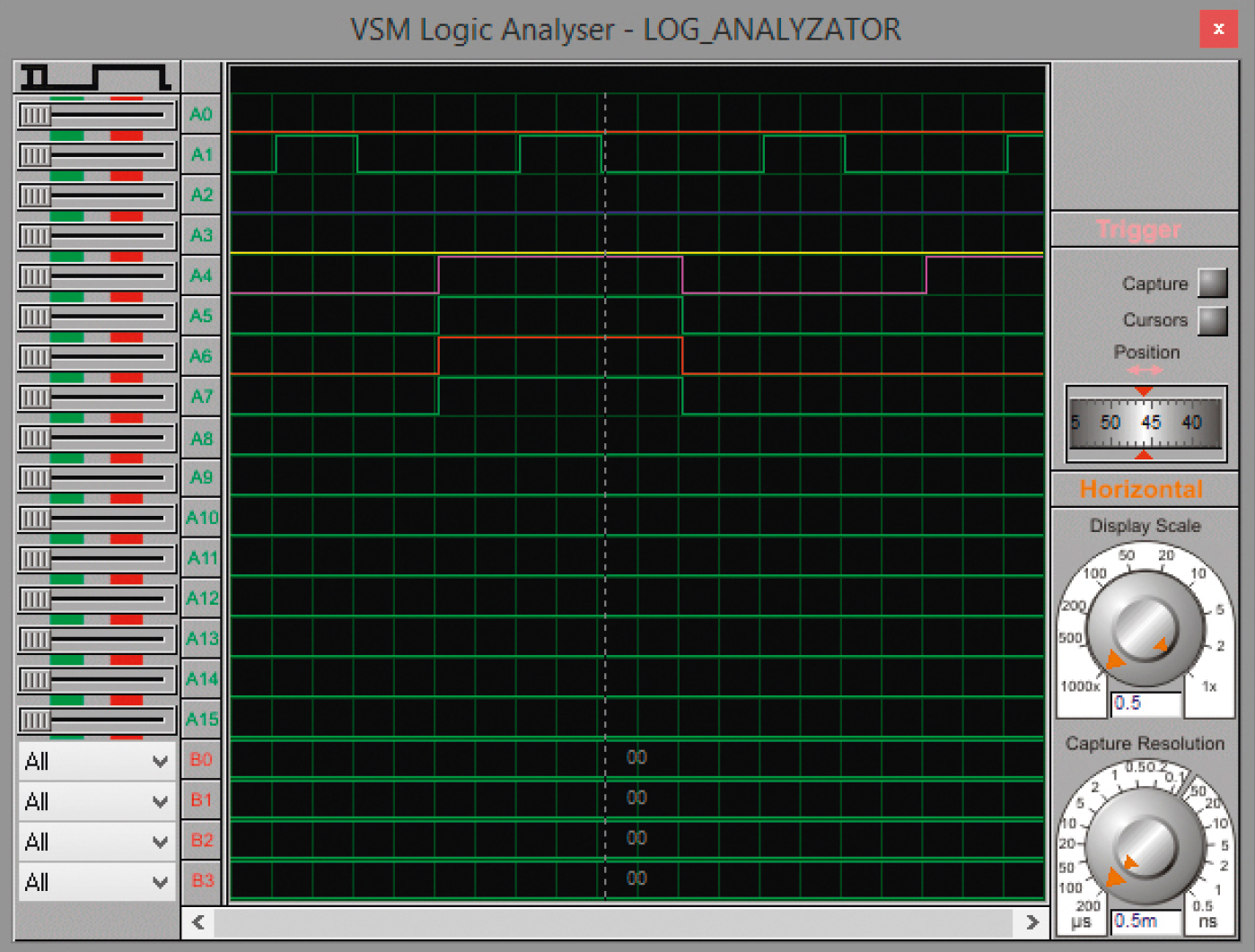Open the B0 'All' dropdown
This screenshot has width=1255, height=952.
click(96, 761)
